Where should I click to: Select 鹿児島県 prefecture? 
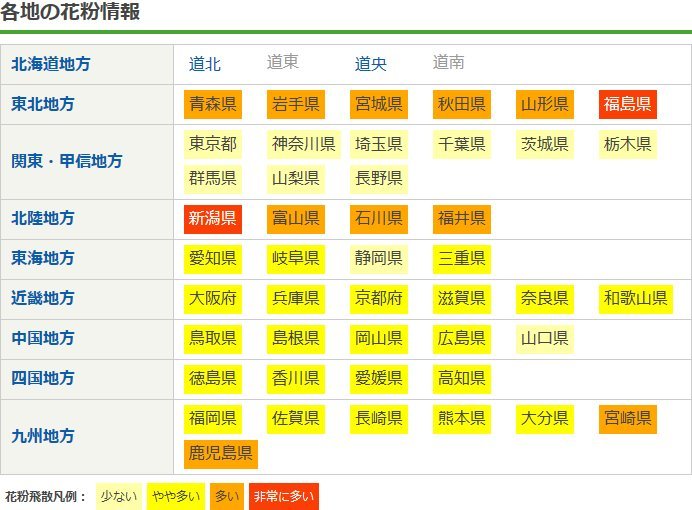click(x=221, y=454)
